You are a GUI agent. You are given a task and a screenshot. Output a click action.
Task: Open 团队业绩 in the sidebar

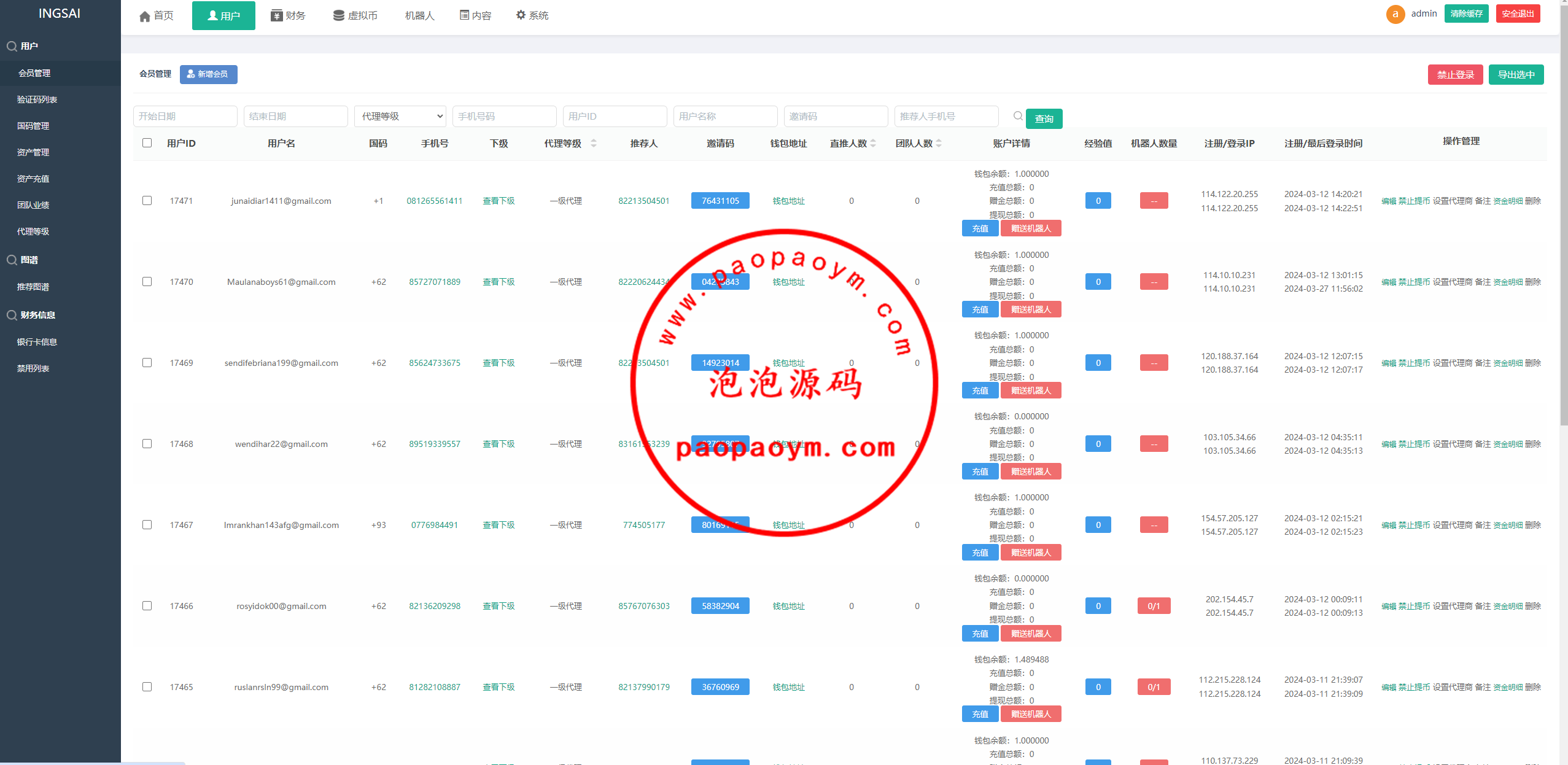[x=33, y=205]
